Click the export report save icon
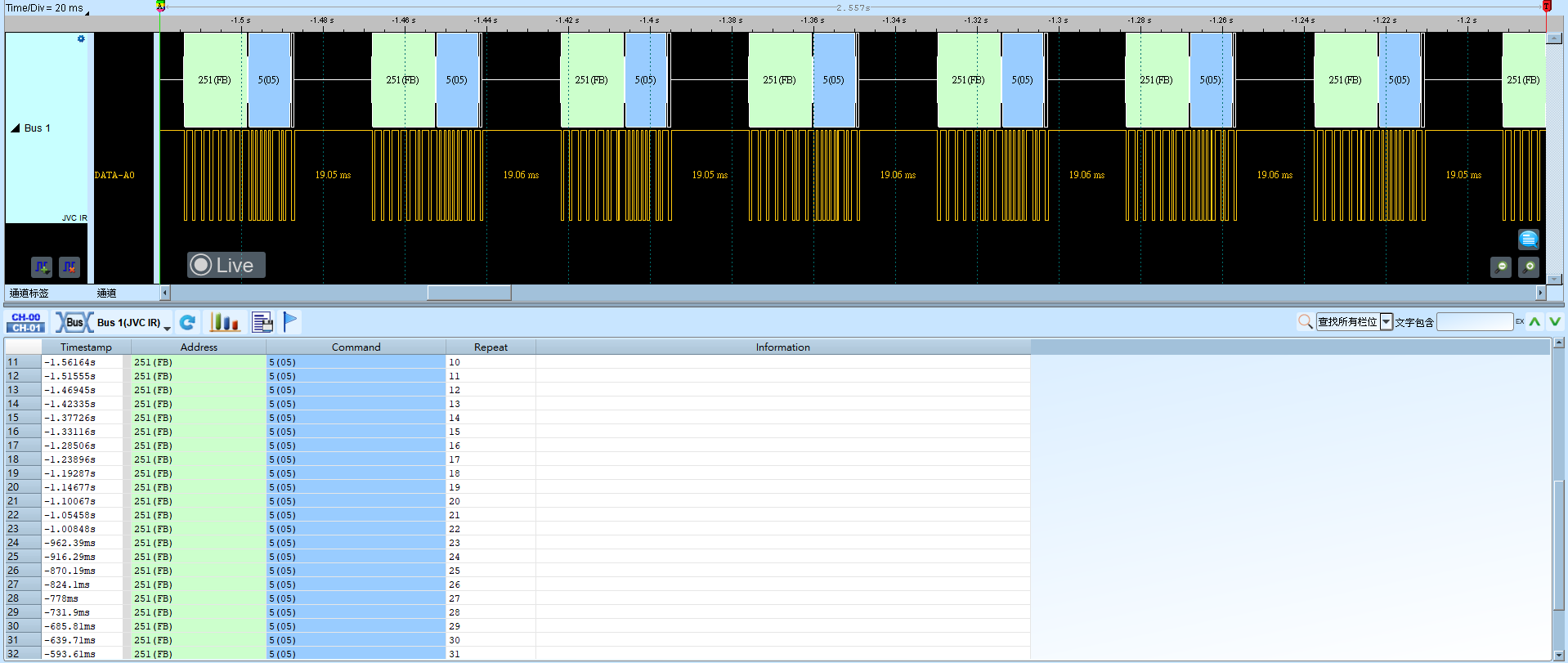The image size is (1568, 663). point(262,323)
